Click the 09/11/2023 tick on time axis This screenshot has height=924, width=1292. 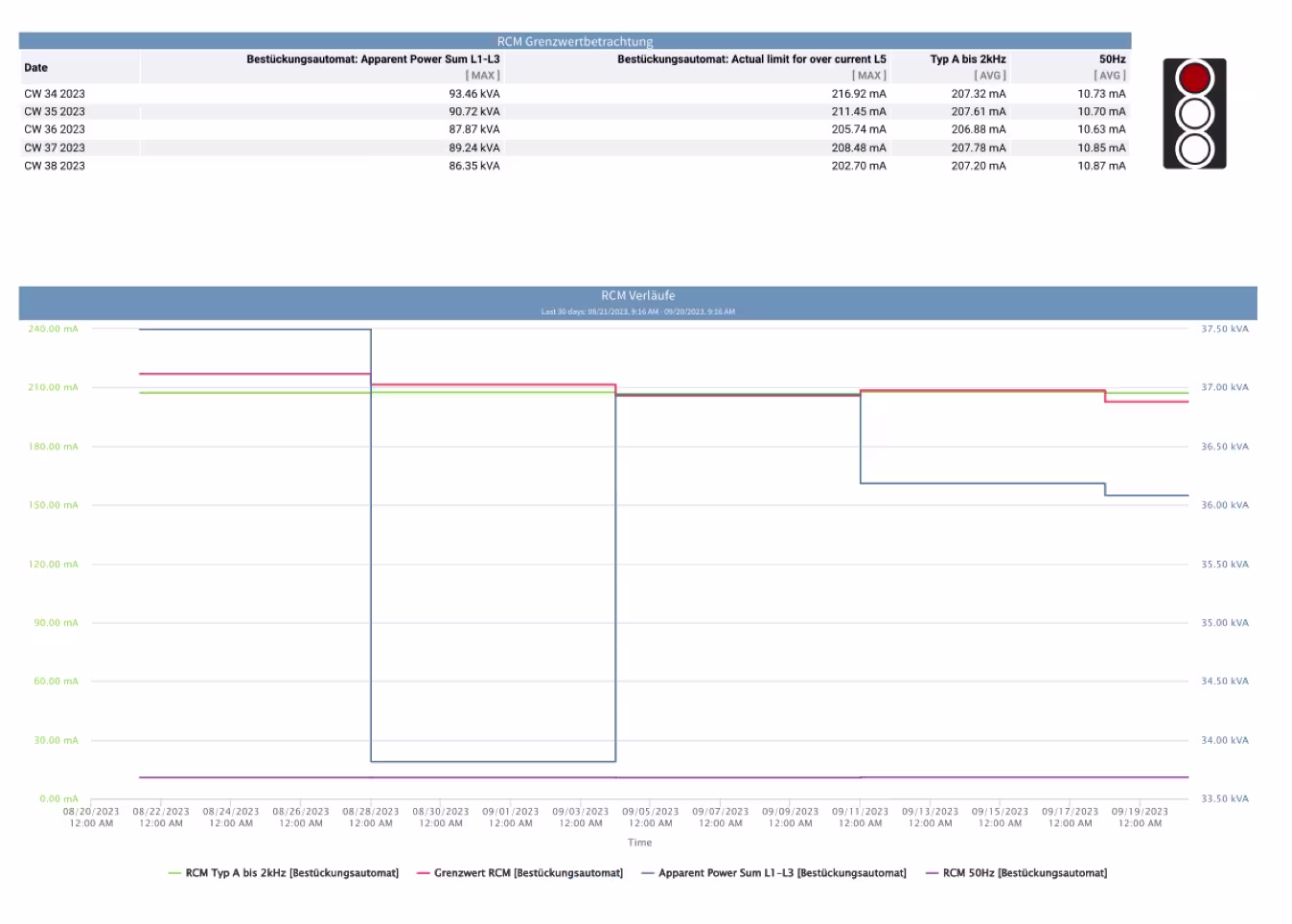click(x=860, y=817)
